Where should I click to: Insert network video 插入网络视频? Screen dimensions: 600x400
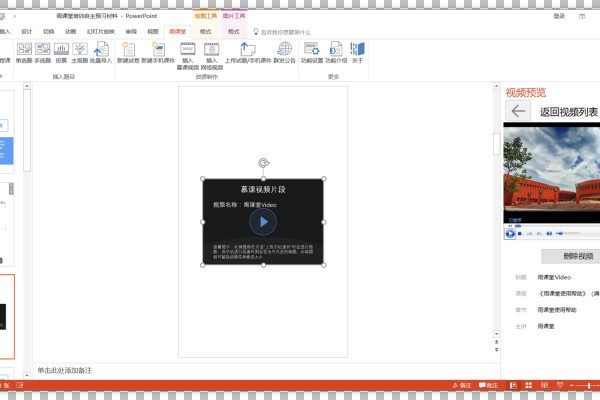(212, 56)
